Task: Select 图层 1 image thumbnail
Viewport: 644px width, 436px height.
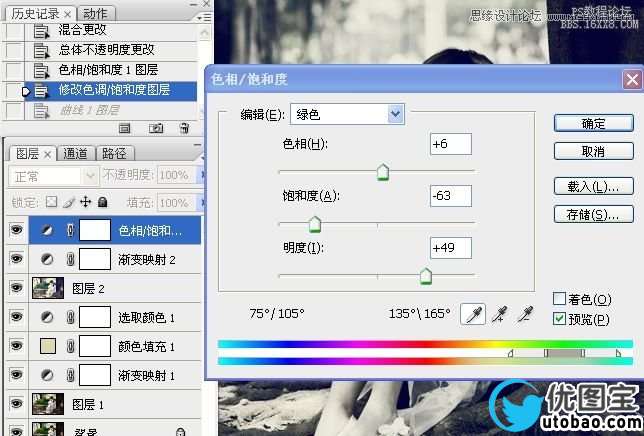Action: (x=48, y=404)
